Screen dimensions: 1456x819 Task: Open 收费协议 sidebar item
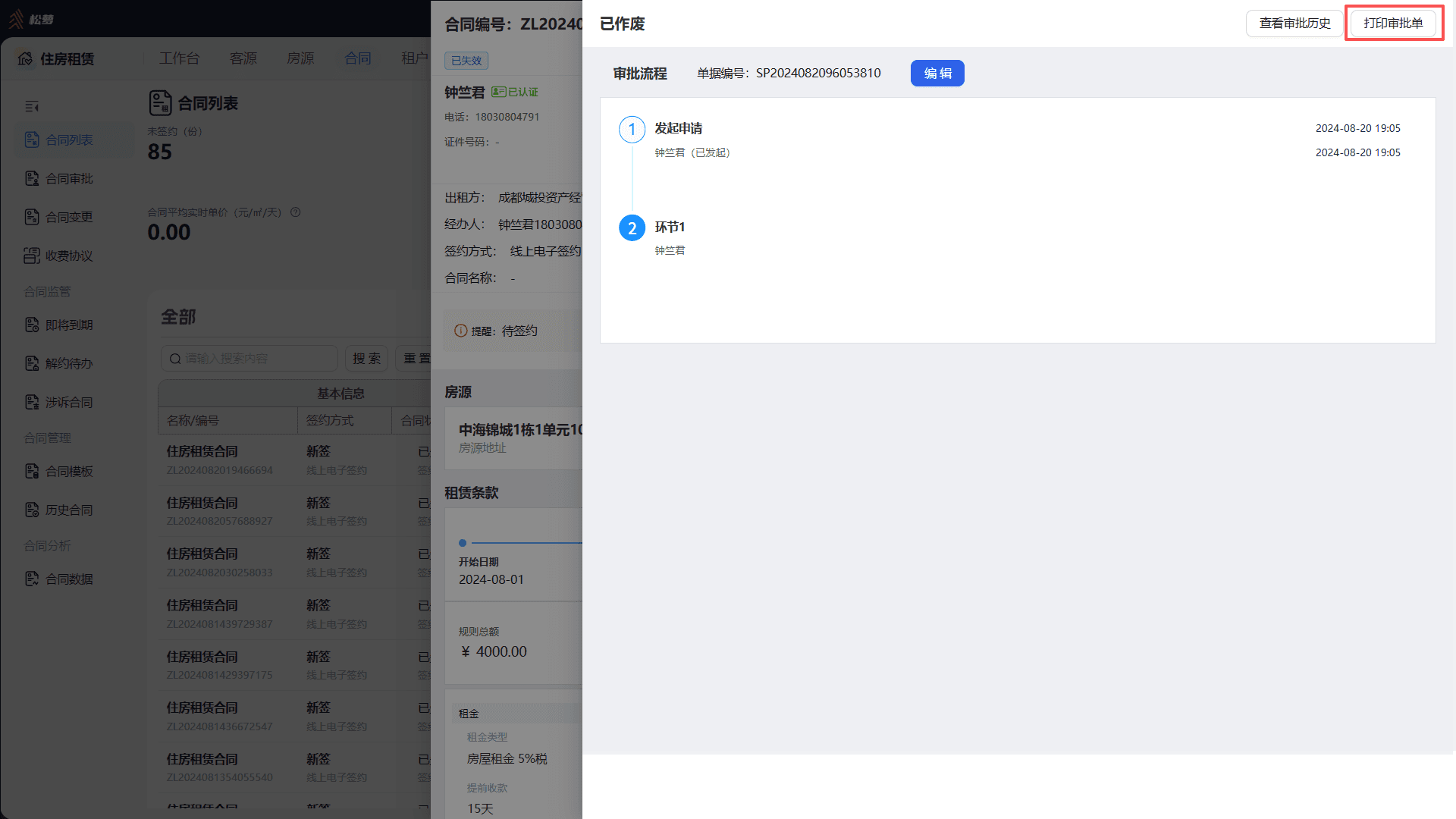(x=59, y=256)
